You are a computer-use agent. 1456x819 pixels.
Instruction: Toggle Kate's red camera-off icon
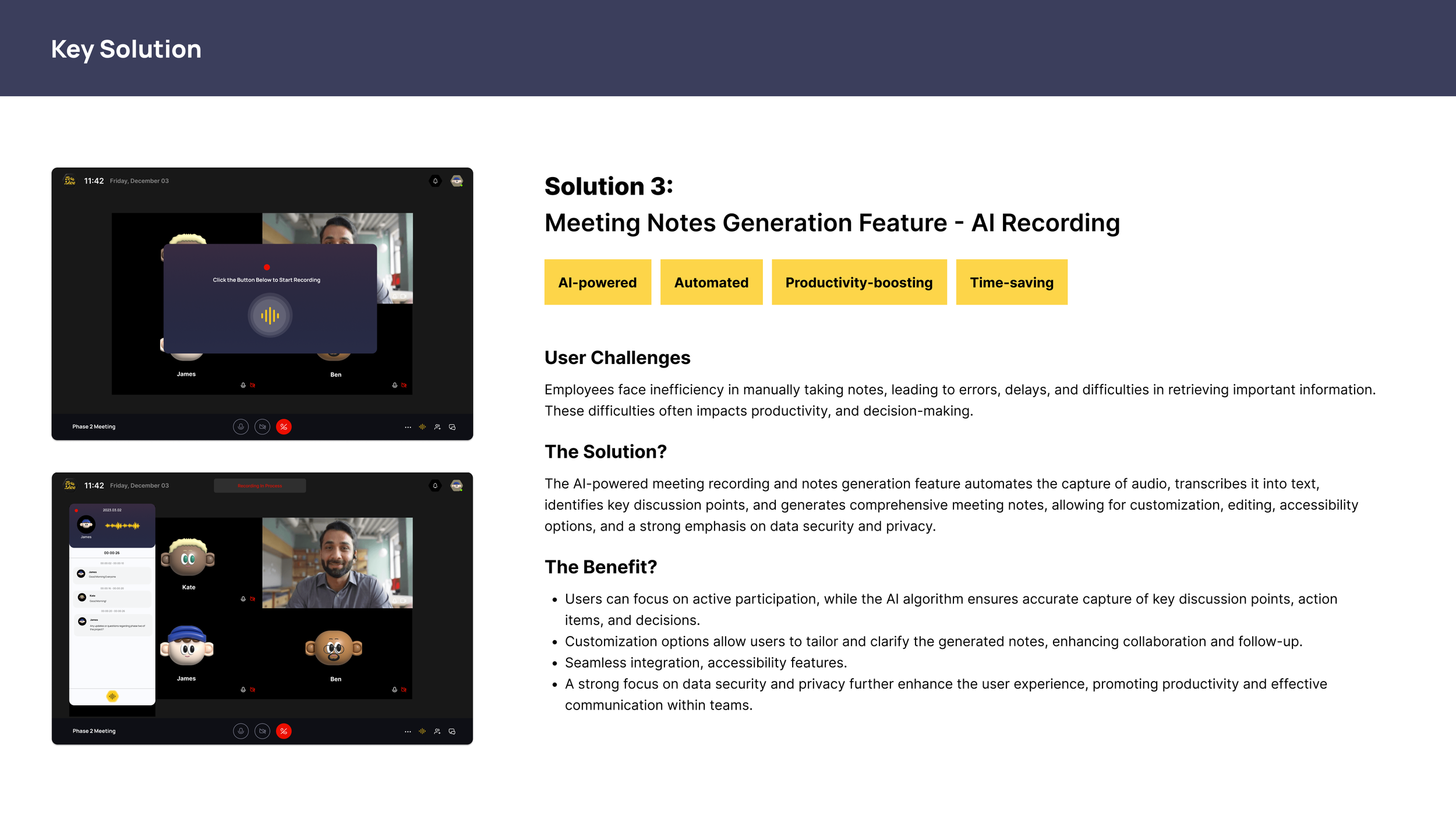coord(253,599)
